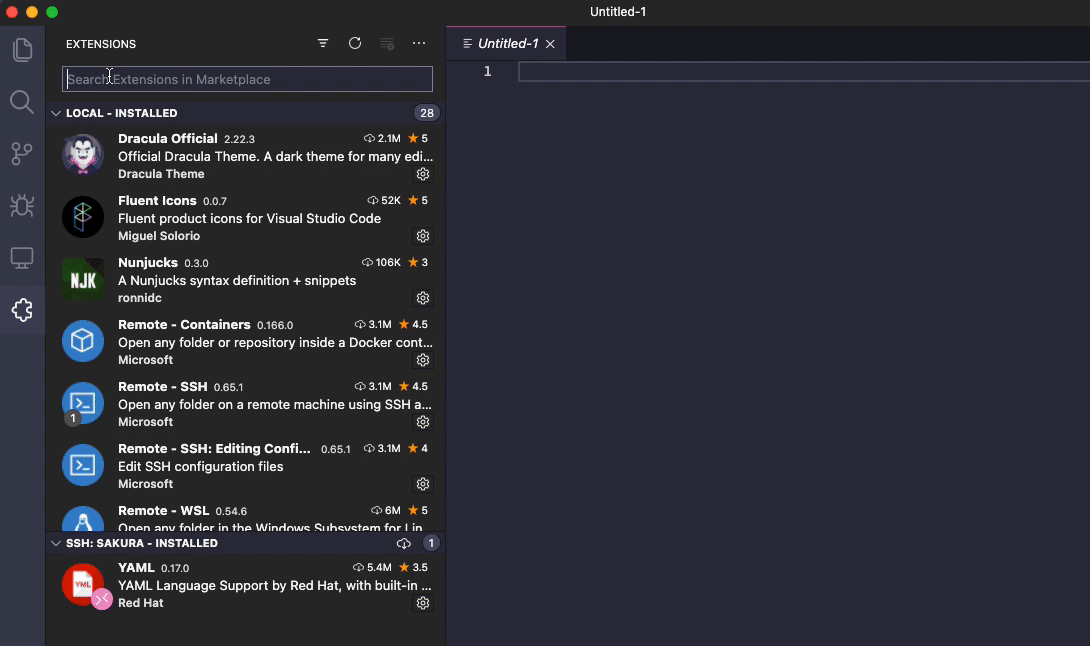Open the Run and Debug view

(22, 205)
